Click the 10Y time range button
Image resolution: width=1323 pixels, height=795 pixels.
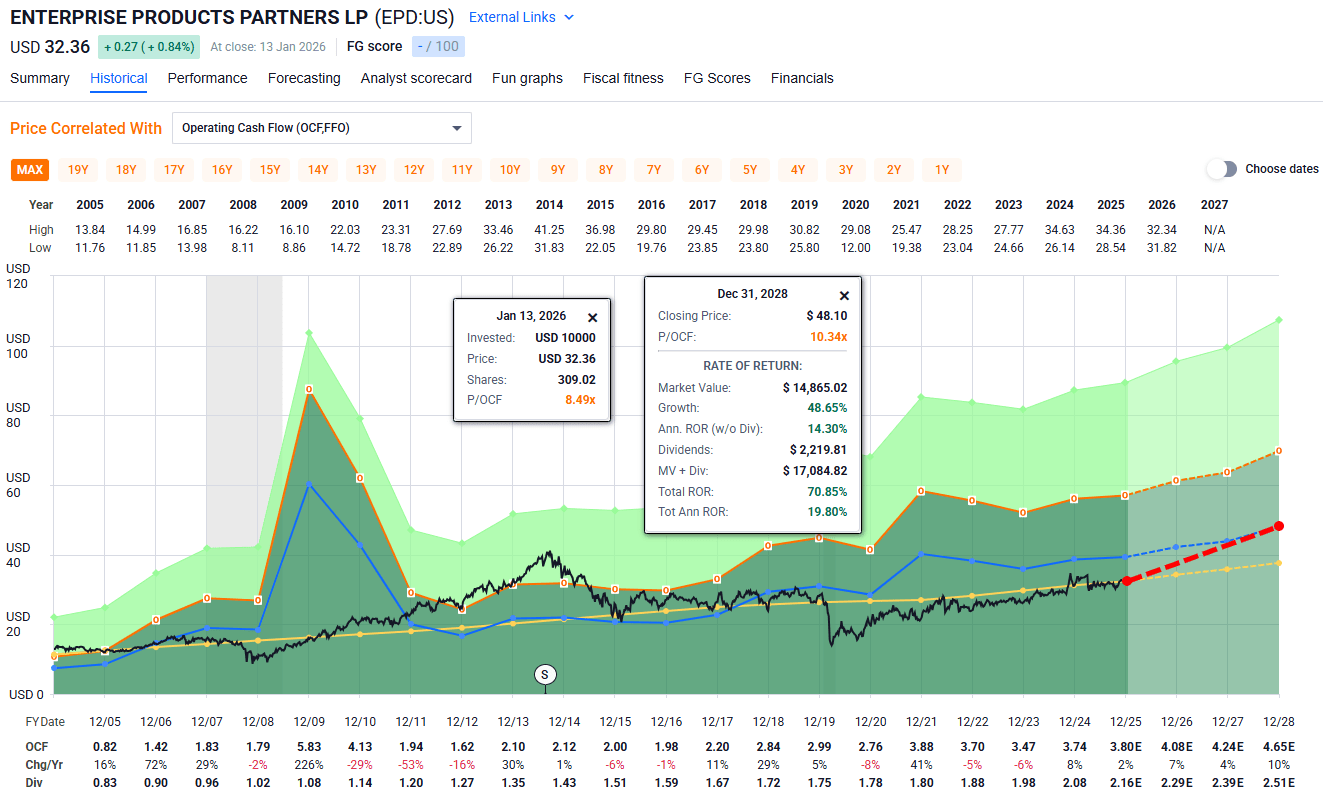click(x=510, y=170)
